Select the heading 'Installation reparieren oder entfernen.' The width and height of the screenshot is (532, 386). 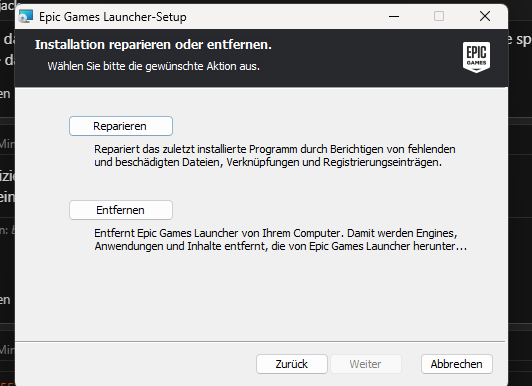(x=153, y=44)
